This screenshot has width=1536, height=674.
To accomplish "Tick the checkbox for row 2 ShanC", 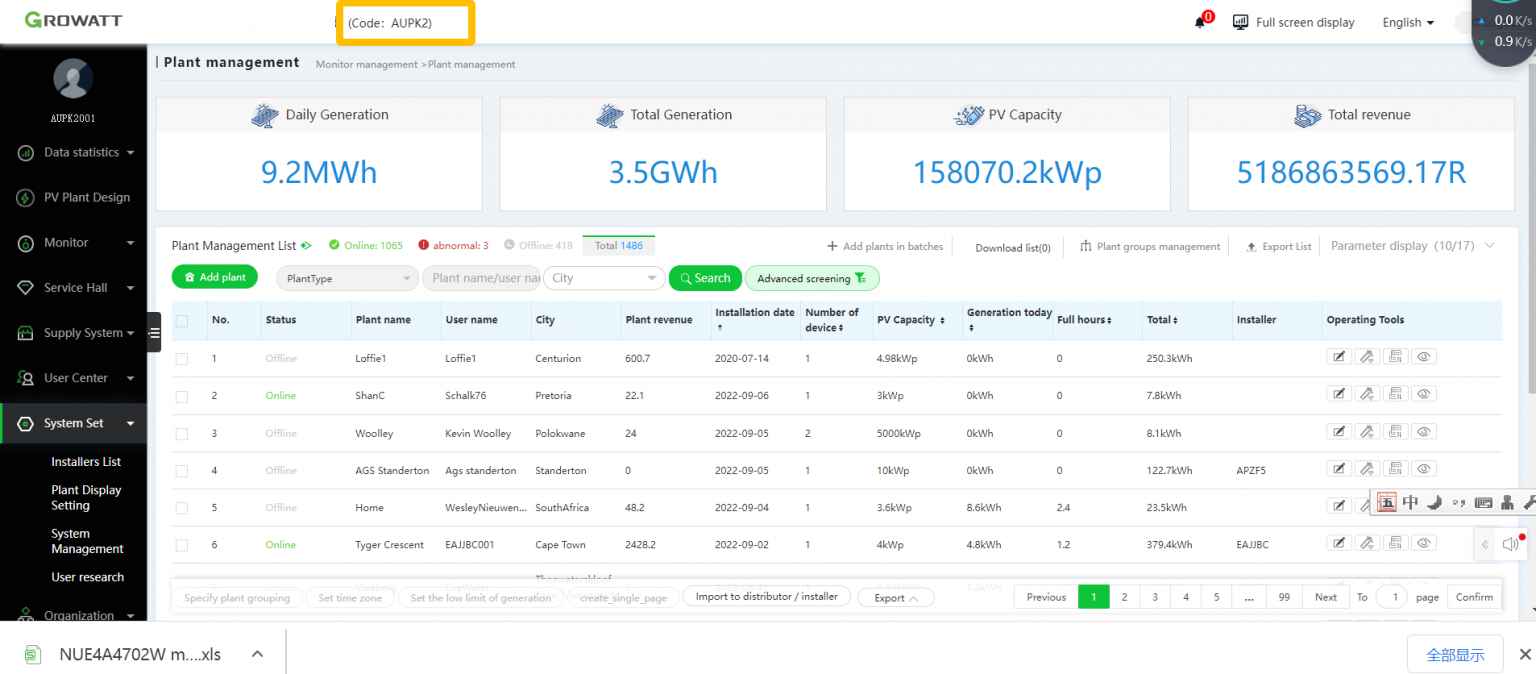I will pyautogui.click(x=182, y=396).
